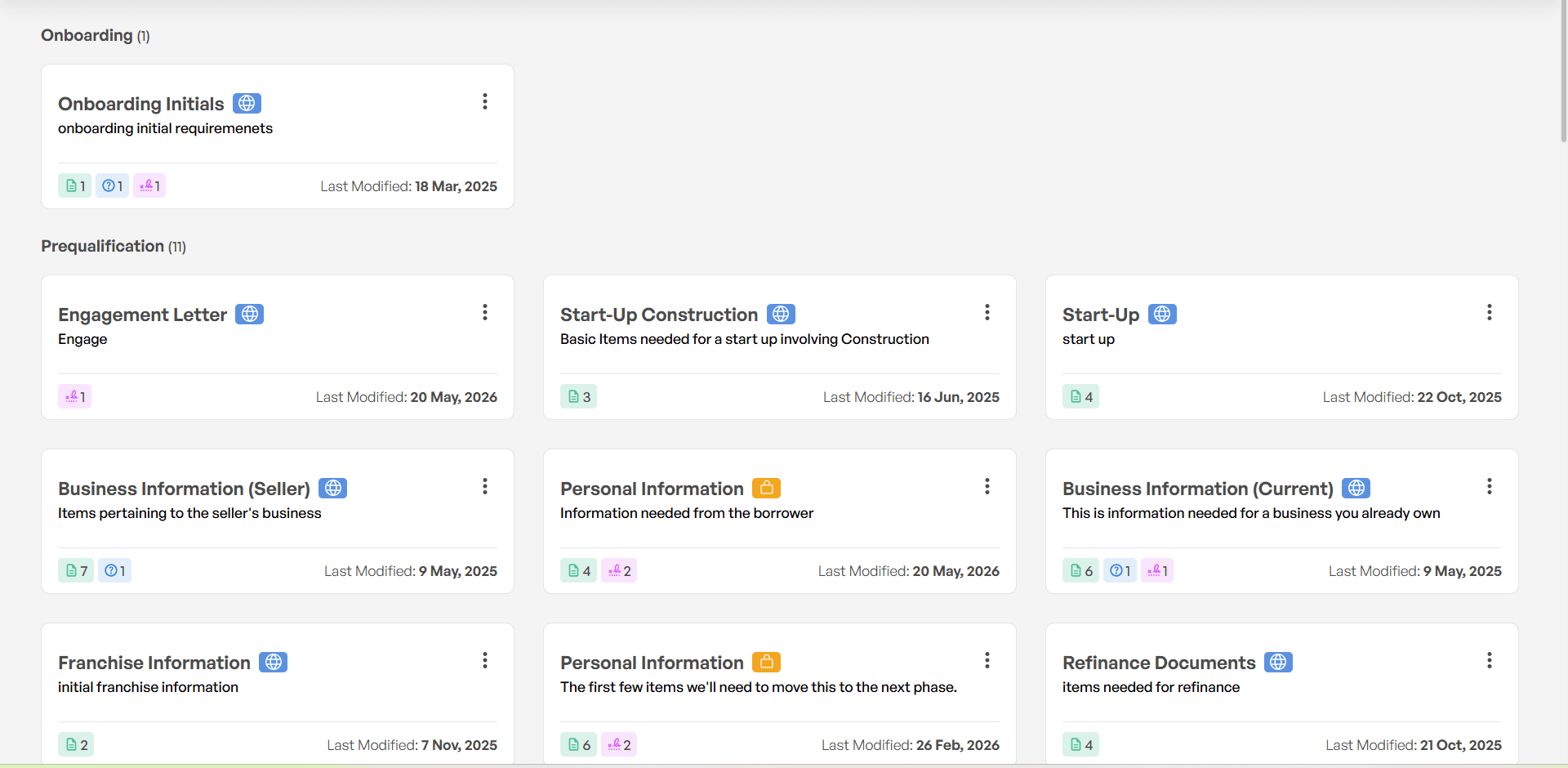Click signature count badge on Onboarding Initials
The image size is (1568, 768).
(149, 185)
